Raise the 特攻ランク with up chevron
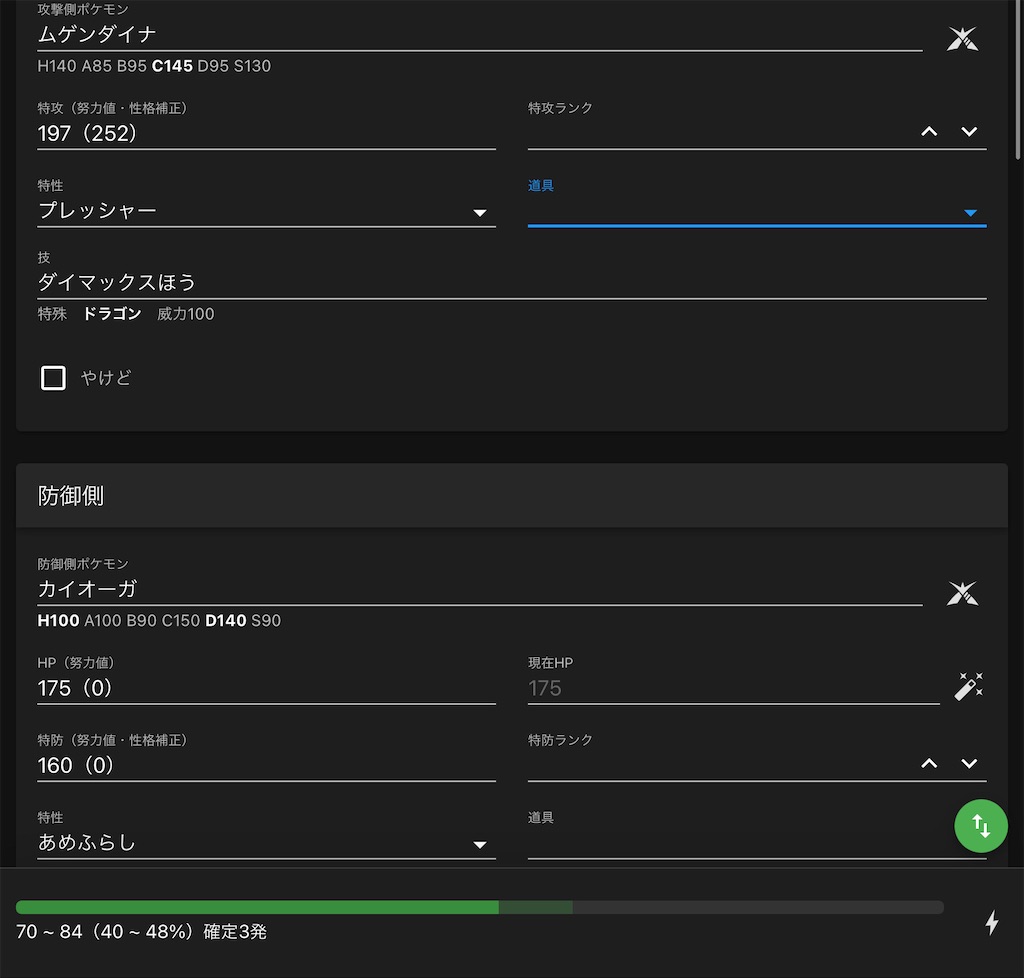The image size is (1024, 978). click(929, 131)
